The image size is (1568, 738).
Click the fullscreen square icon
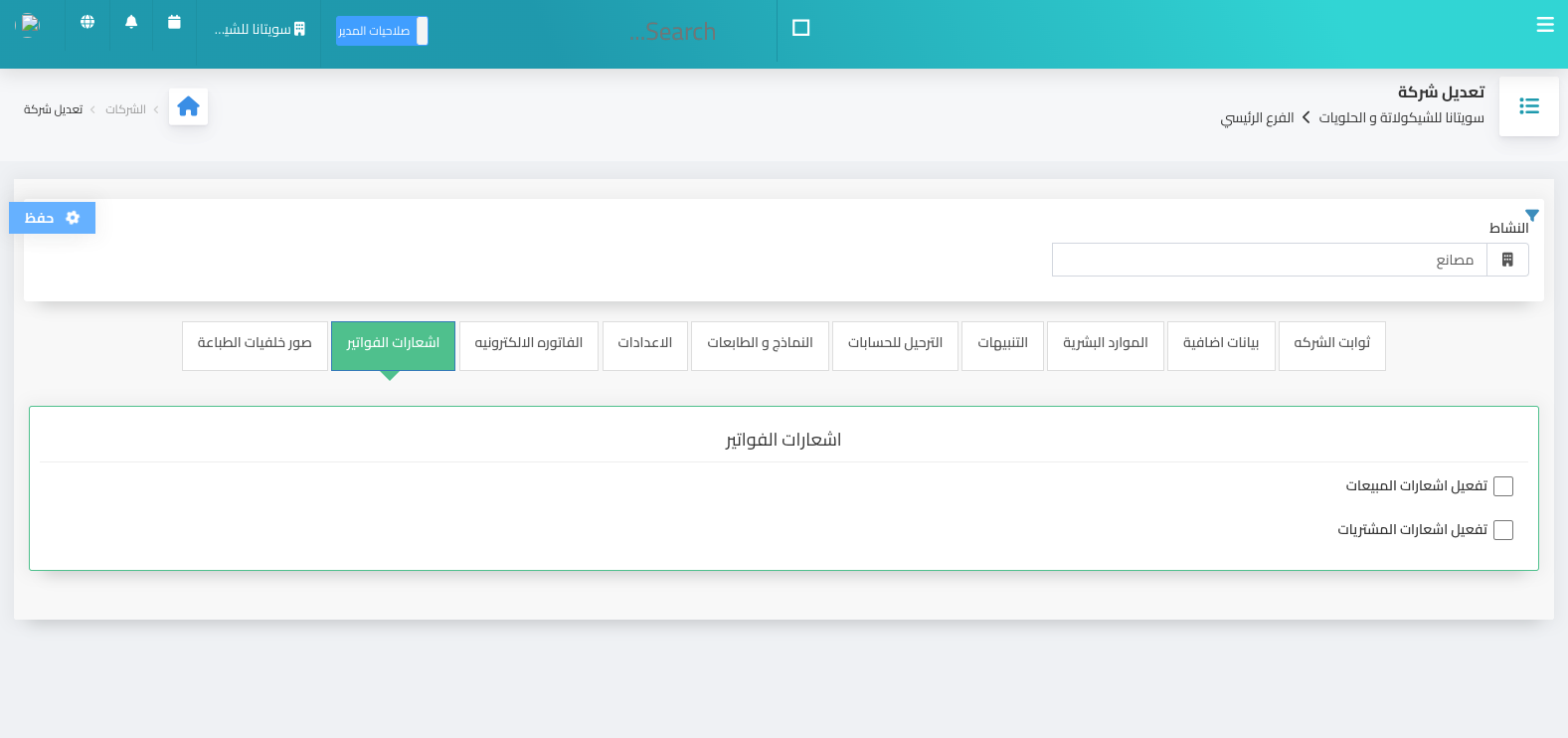coord(800,28)
